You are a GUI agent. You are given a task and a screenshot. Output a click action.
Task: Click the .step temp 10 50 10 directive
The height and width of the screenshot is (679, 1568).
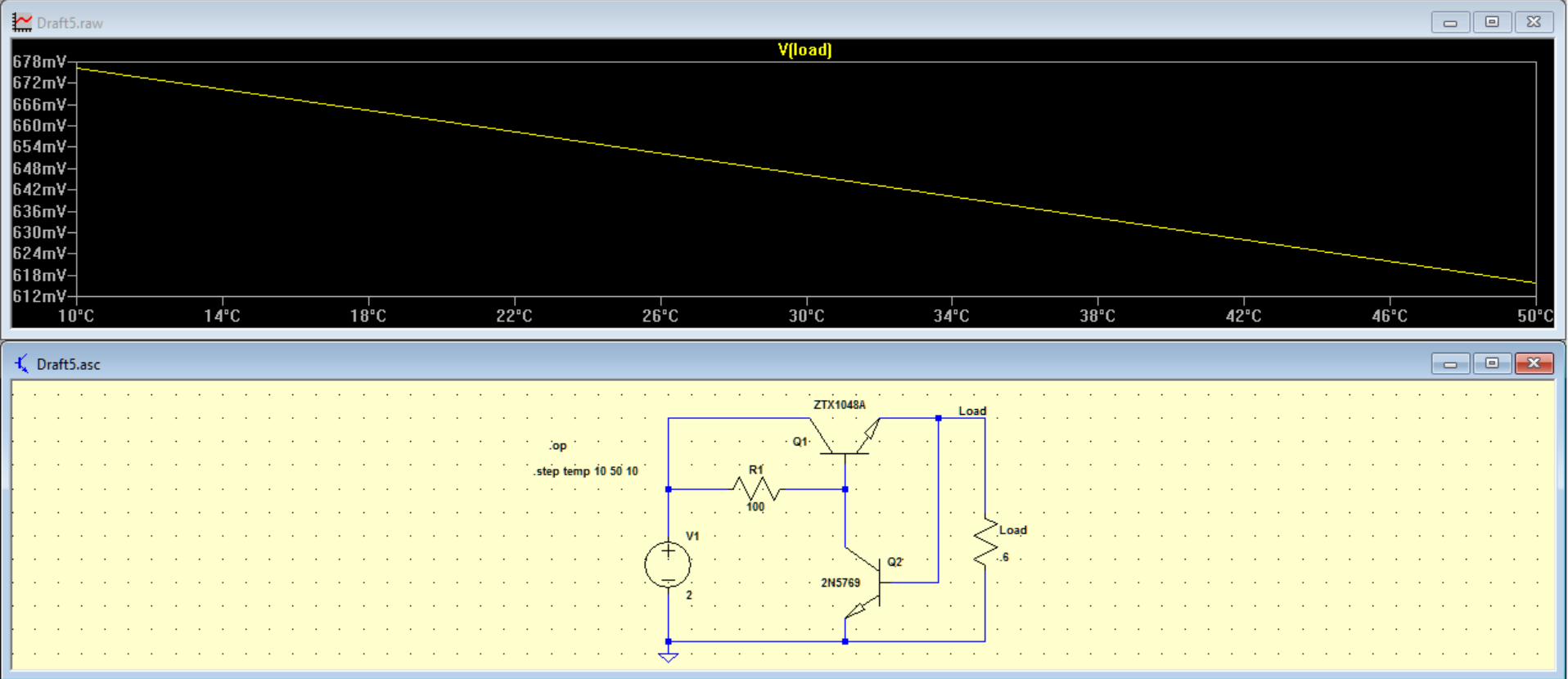point(586,471)
